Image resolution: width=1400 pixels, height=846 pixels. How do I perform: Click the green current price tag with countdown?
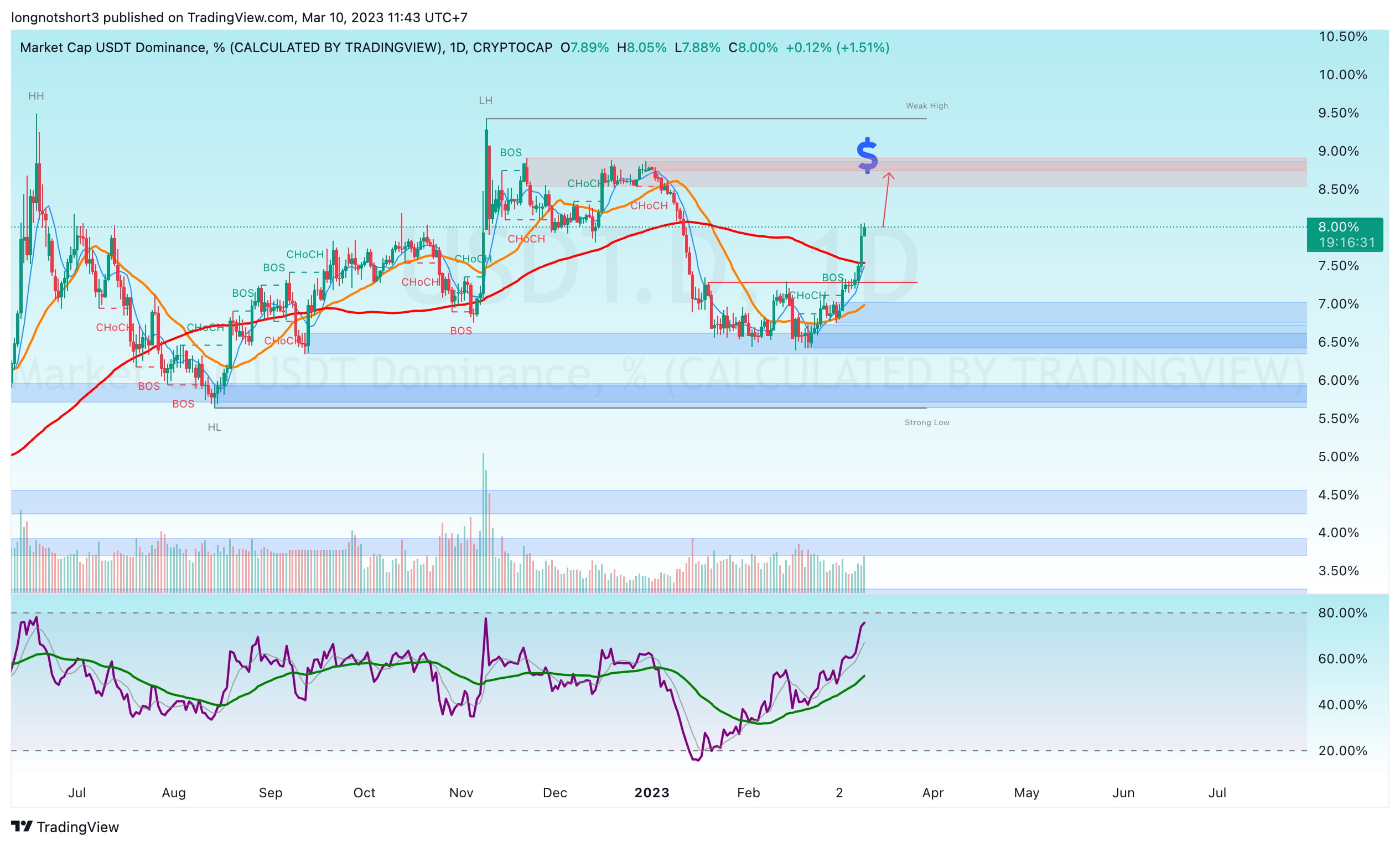pyautogui.click(x=1345, y=234)
